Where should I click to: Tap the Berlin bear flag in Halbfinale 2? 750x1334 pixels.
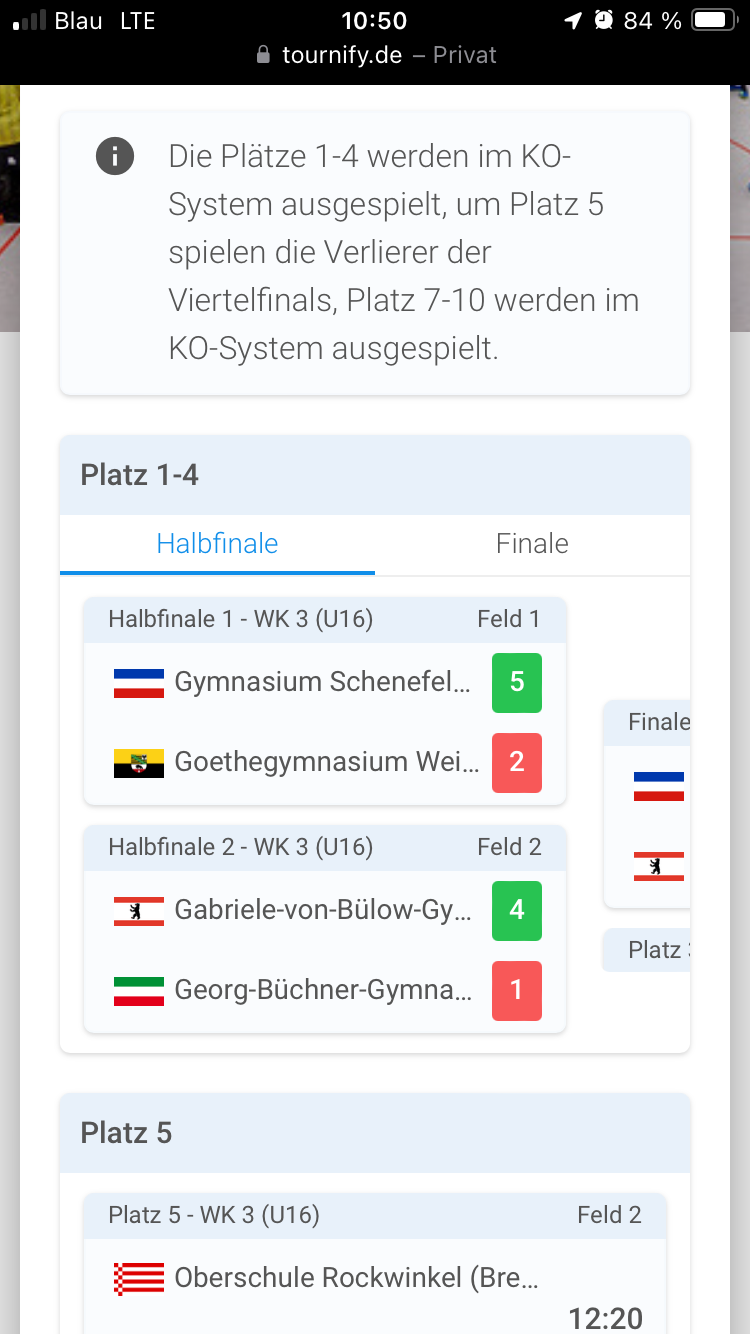139,911
